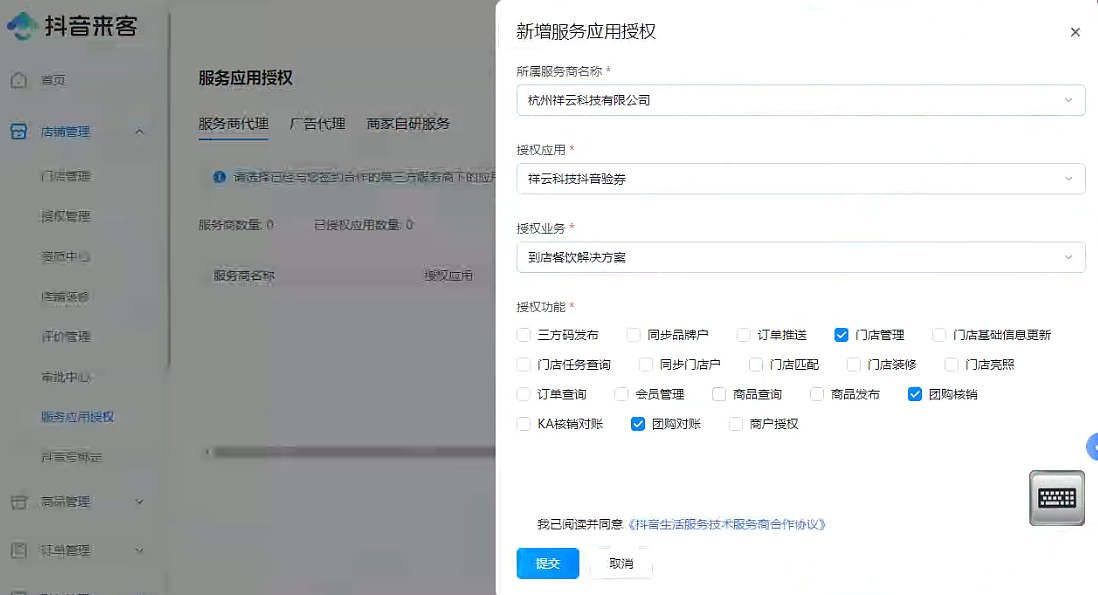
Task: Uncheck the 团购核销 checkbox
Action: (x=915, y=394)
